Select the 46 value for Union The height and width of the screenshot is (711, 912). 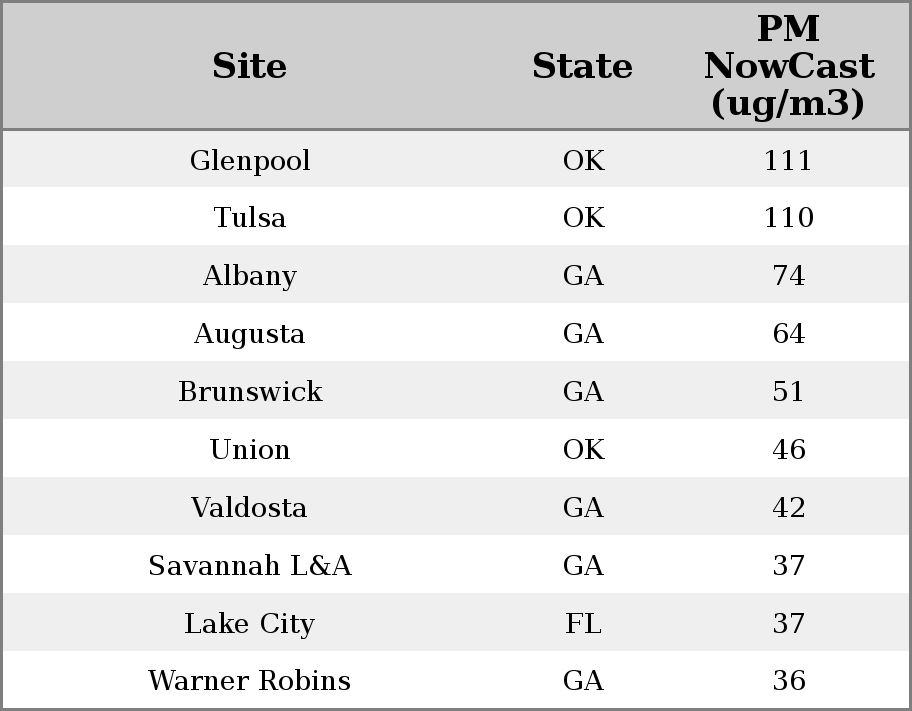(x=788, y=450)
